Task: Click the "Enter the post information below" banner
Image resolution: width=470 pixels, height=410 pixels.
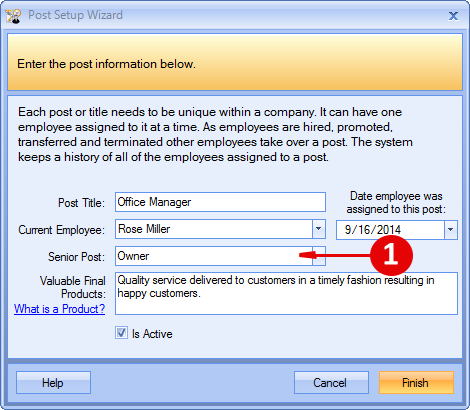Action: click(x=235, y=62)
